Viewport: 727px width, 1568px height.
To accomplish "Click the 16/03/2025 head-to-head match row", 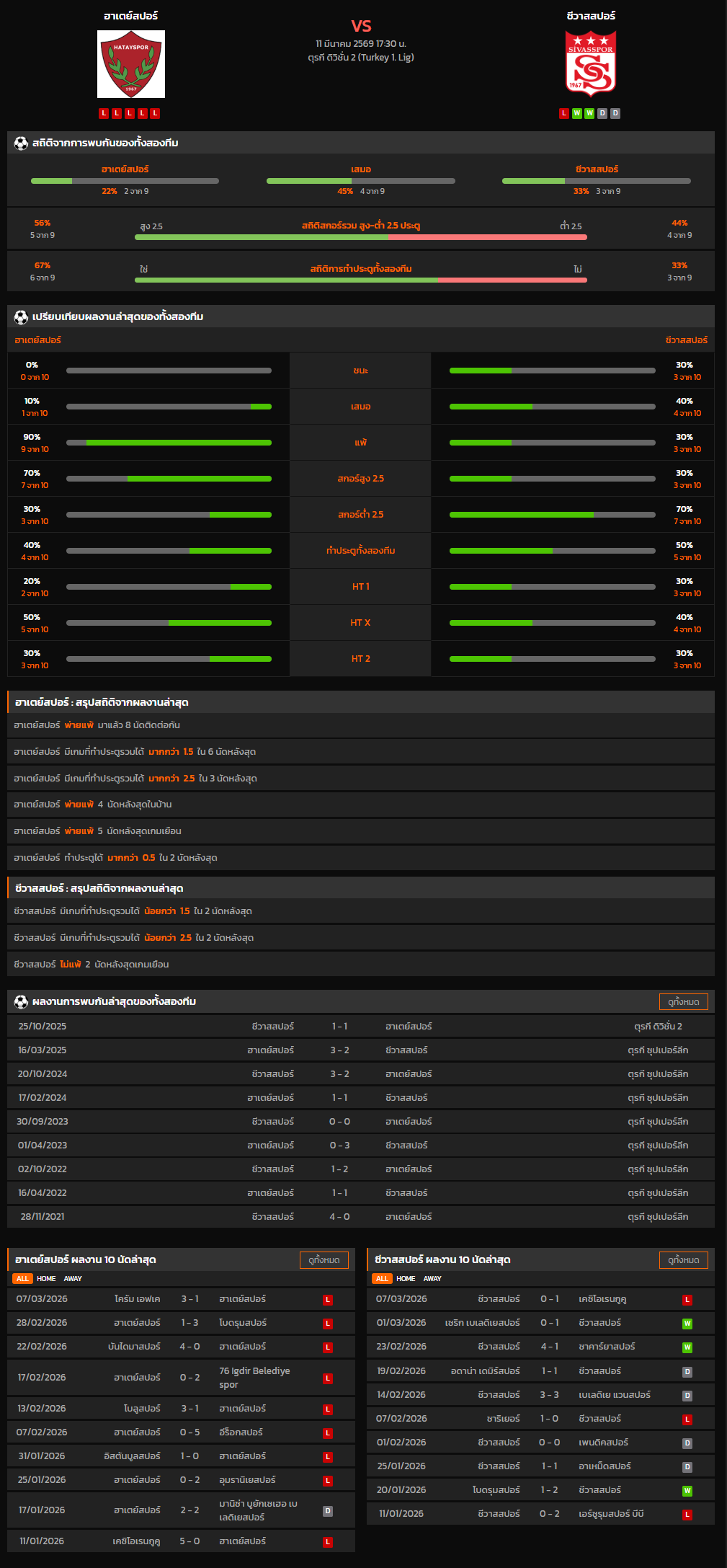I will pos(360,1050).
